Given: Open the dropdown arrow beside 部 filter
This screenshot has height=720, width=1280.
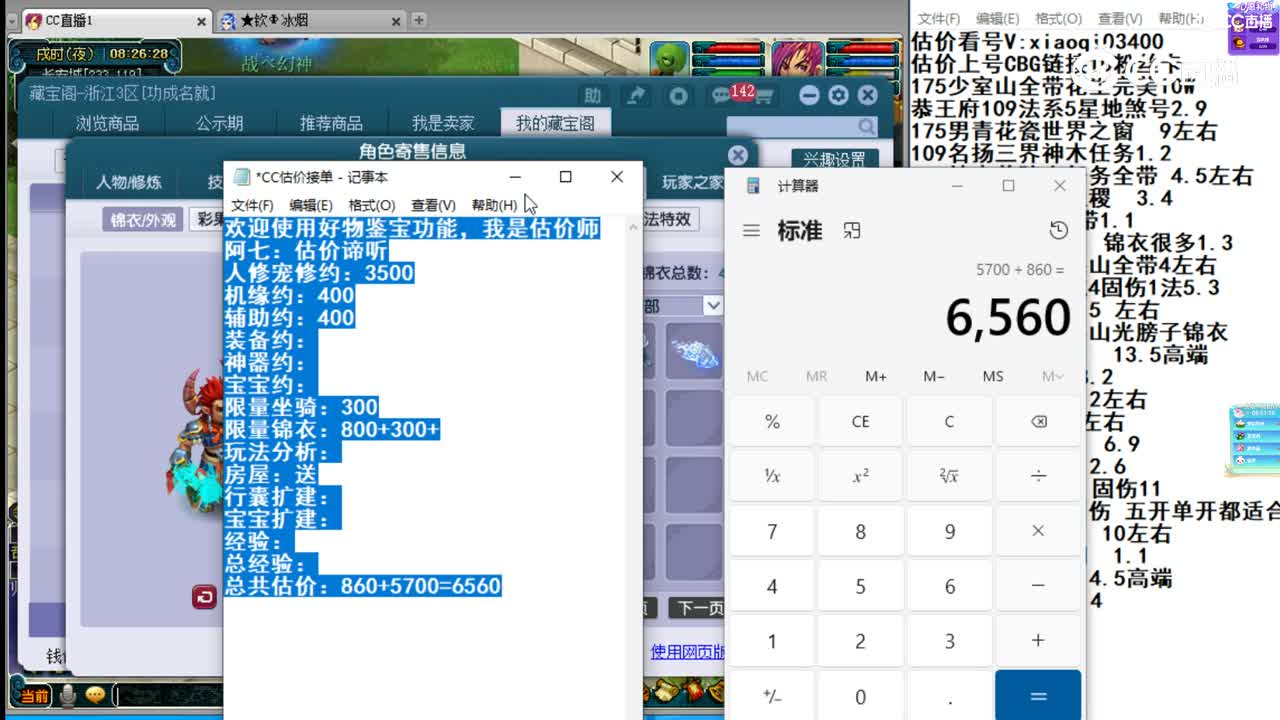Looking at the screenshot, I should (x=712, y=305).
